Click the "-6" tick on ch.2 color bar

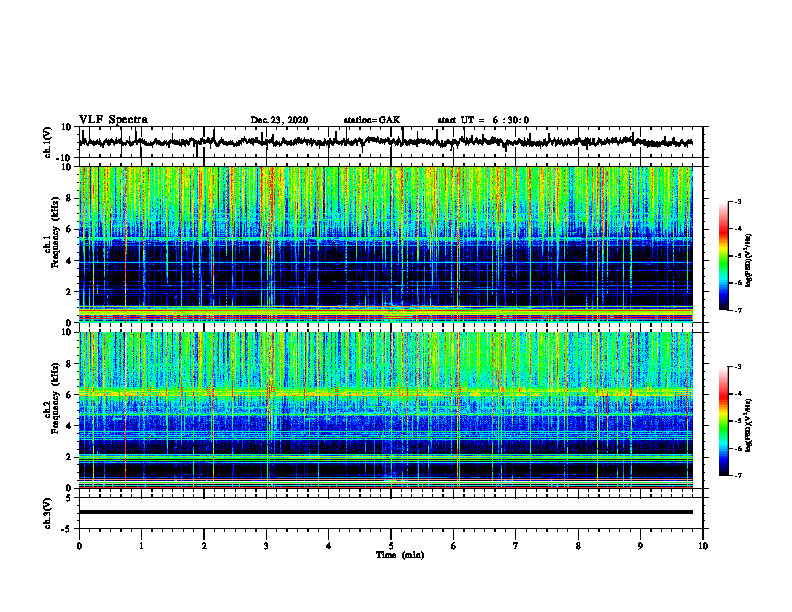737,448
